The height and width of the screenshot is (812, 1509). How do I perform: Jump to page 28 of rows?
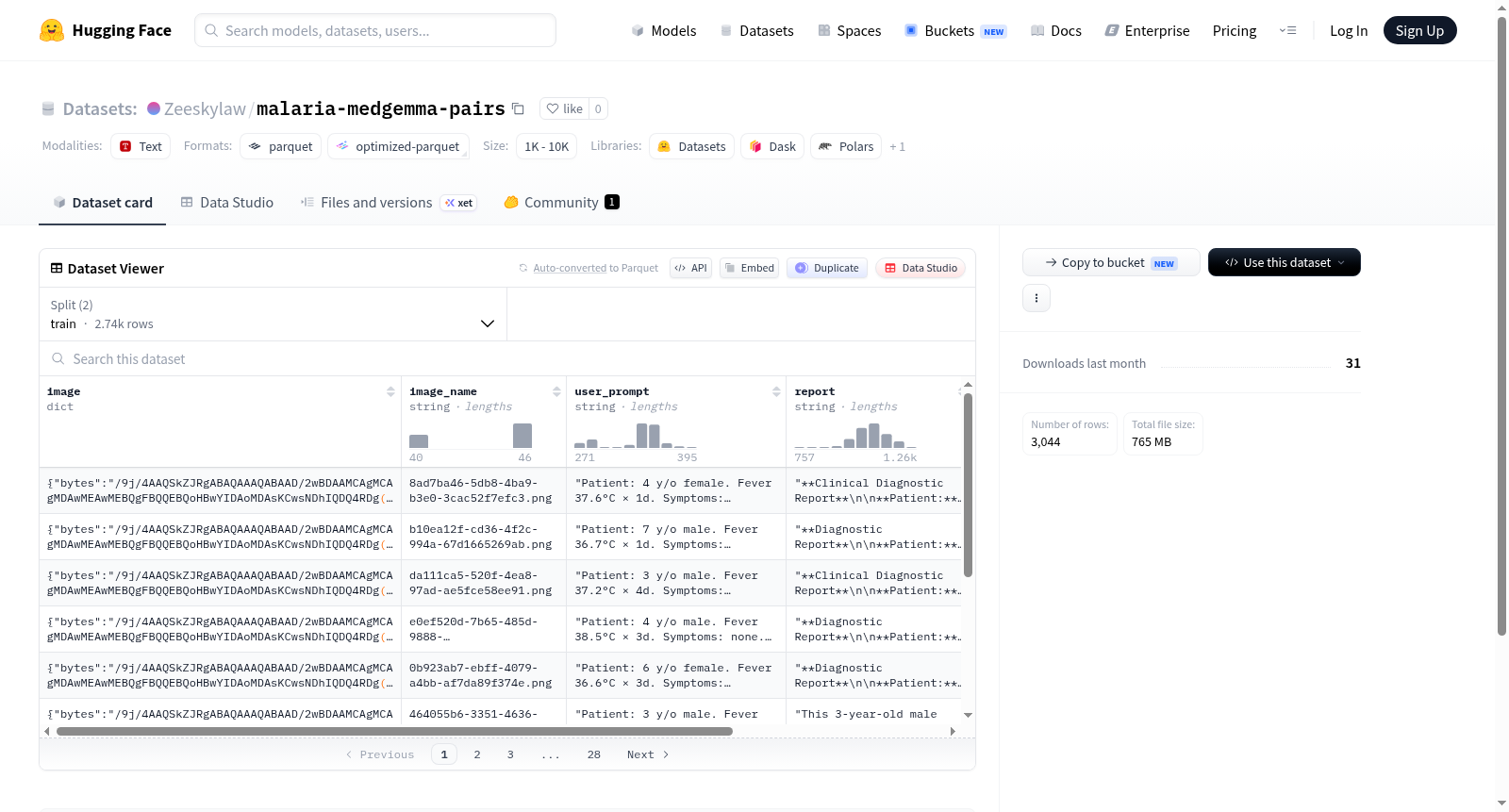pyautogui.click(x=594, y=754)
